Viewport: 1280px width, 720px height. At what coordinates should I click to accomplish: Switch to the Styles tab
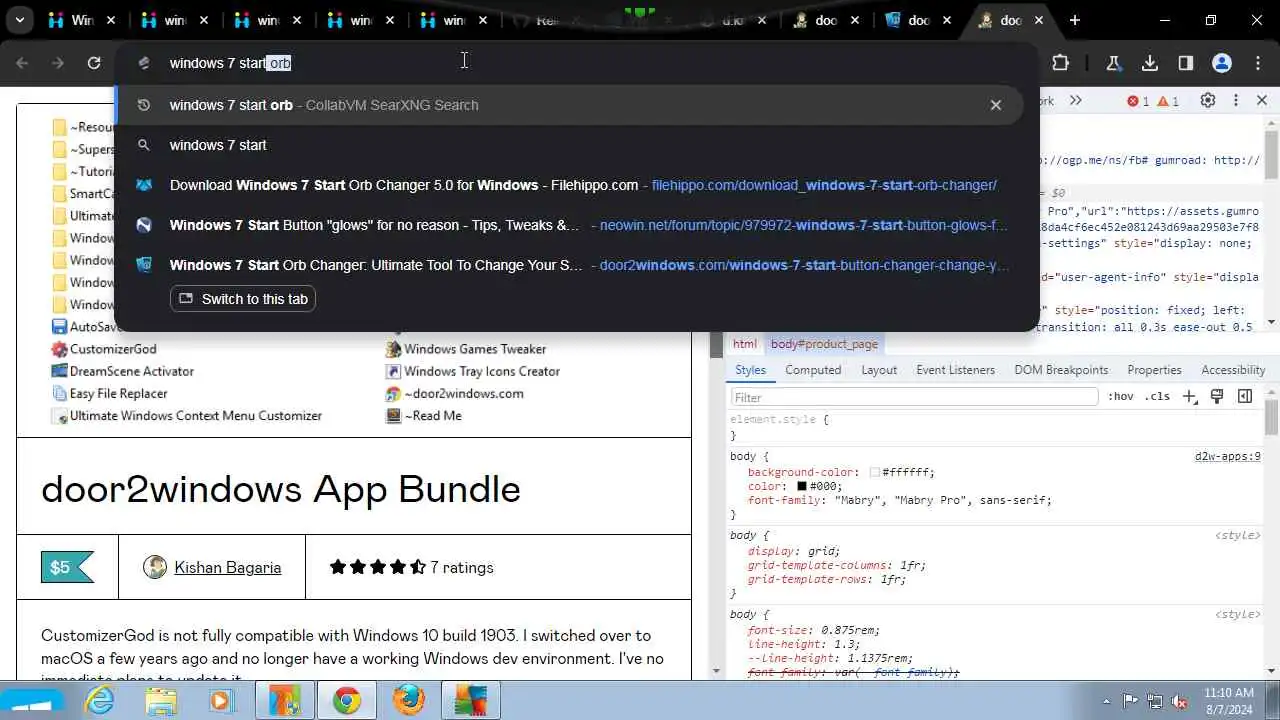[x=750, y=370]
